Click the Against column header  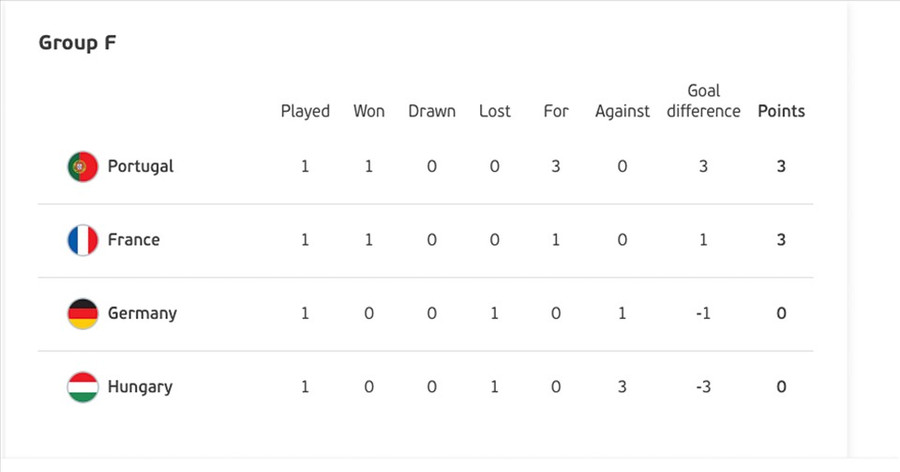click(622, 111)
